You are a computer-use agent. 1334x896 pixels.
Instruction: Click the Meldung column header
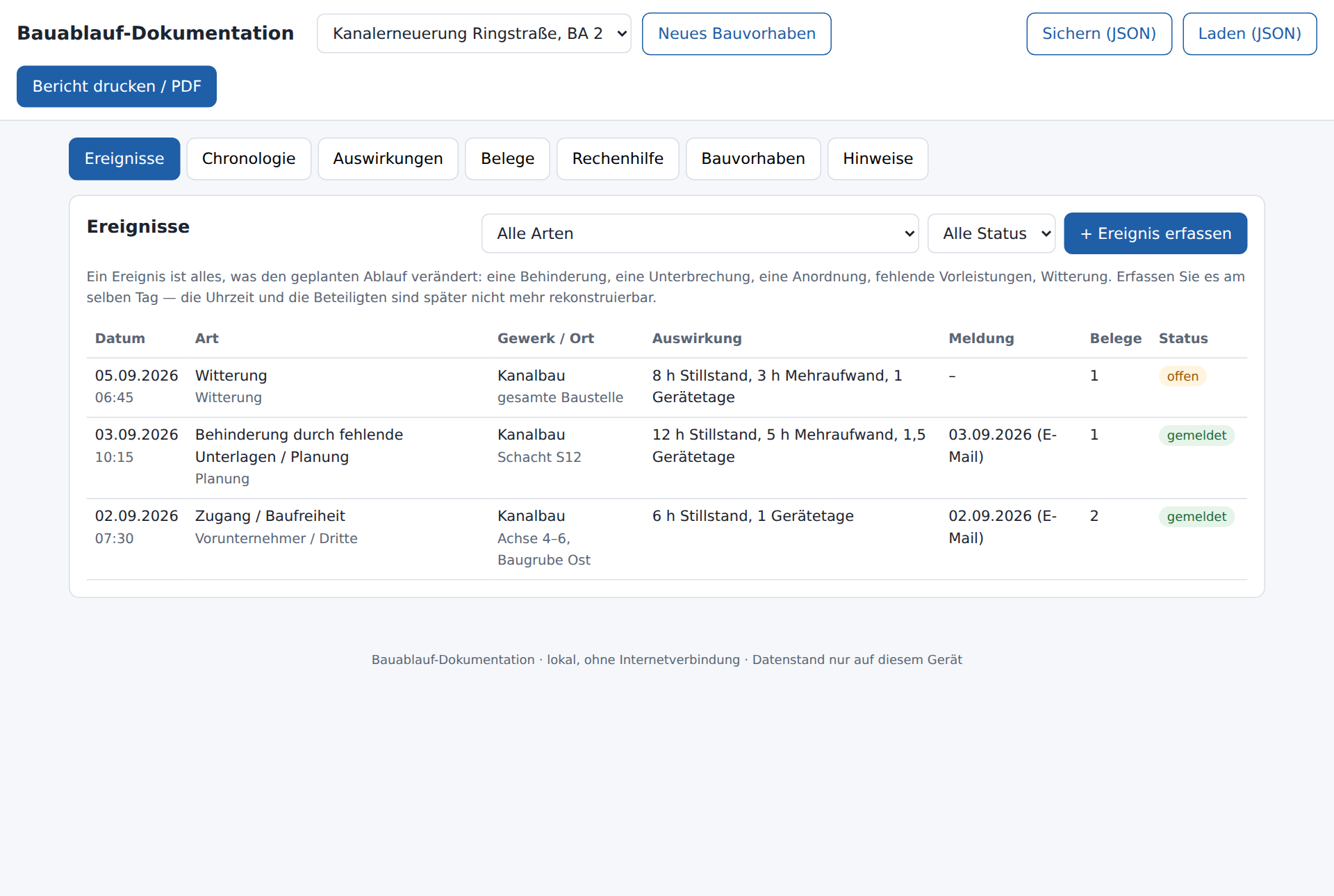(982, 338)
